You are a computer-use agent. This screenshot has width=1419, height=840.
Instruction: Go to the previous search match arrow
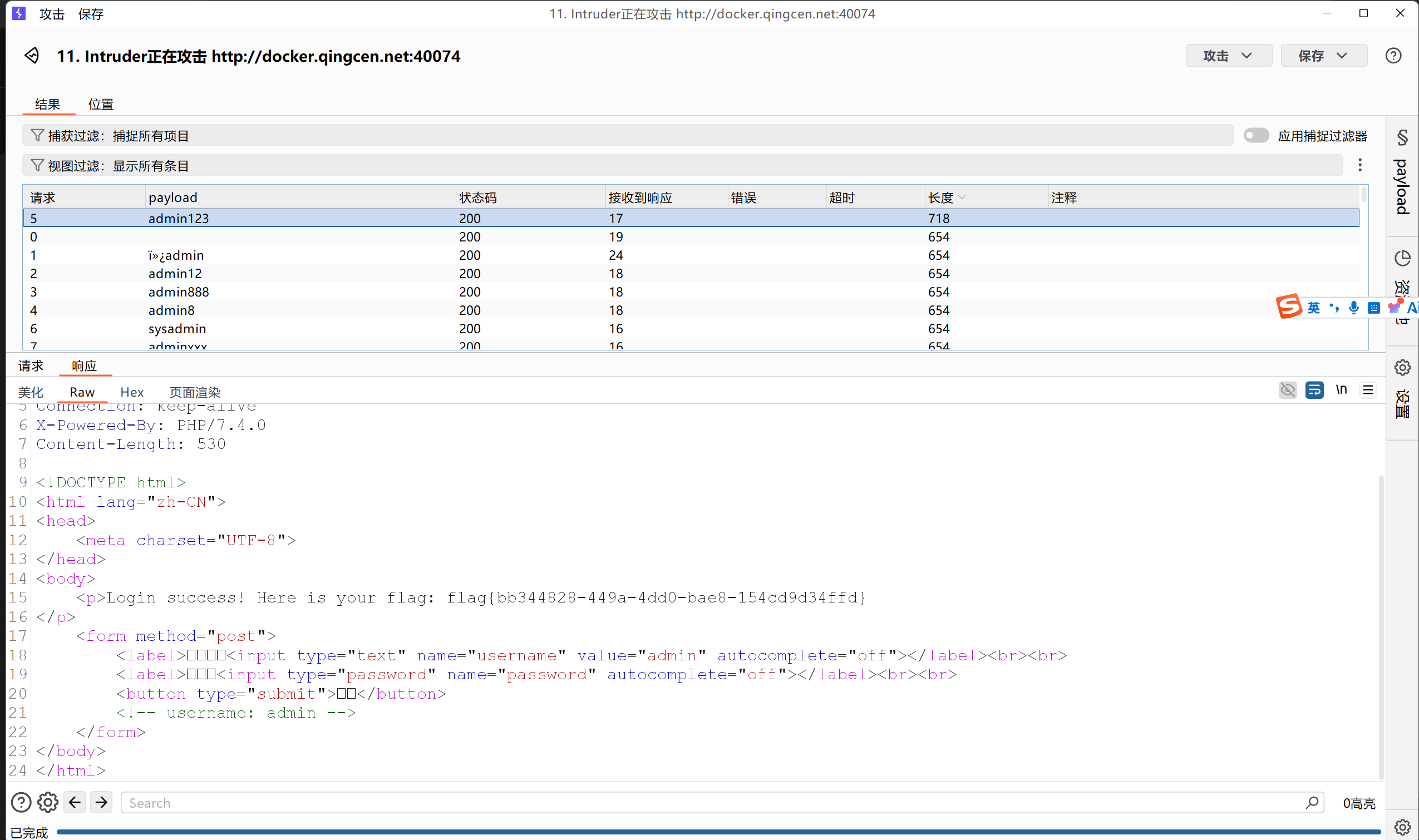[x=75, y=802]
